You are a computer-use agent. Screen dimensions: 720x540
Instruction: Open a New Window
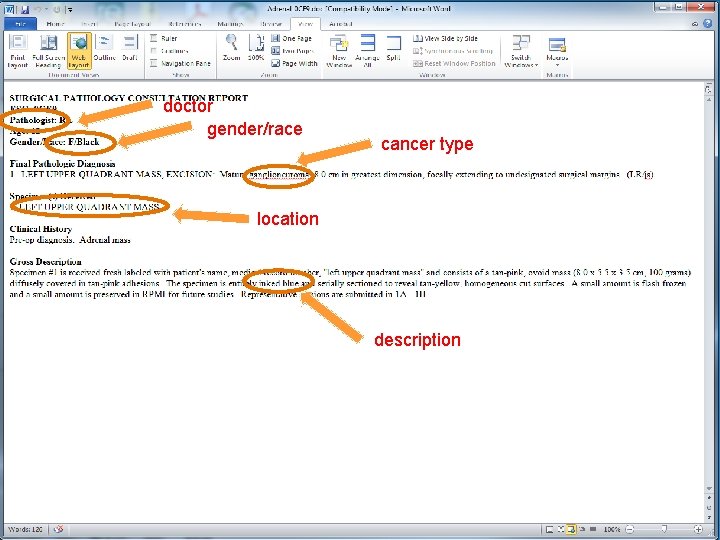tap(339, 51)
